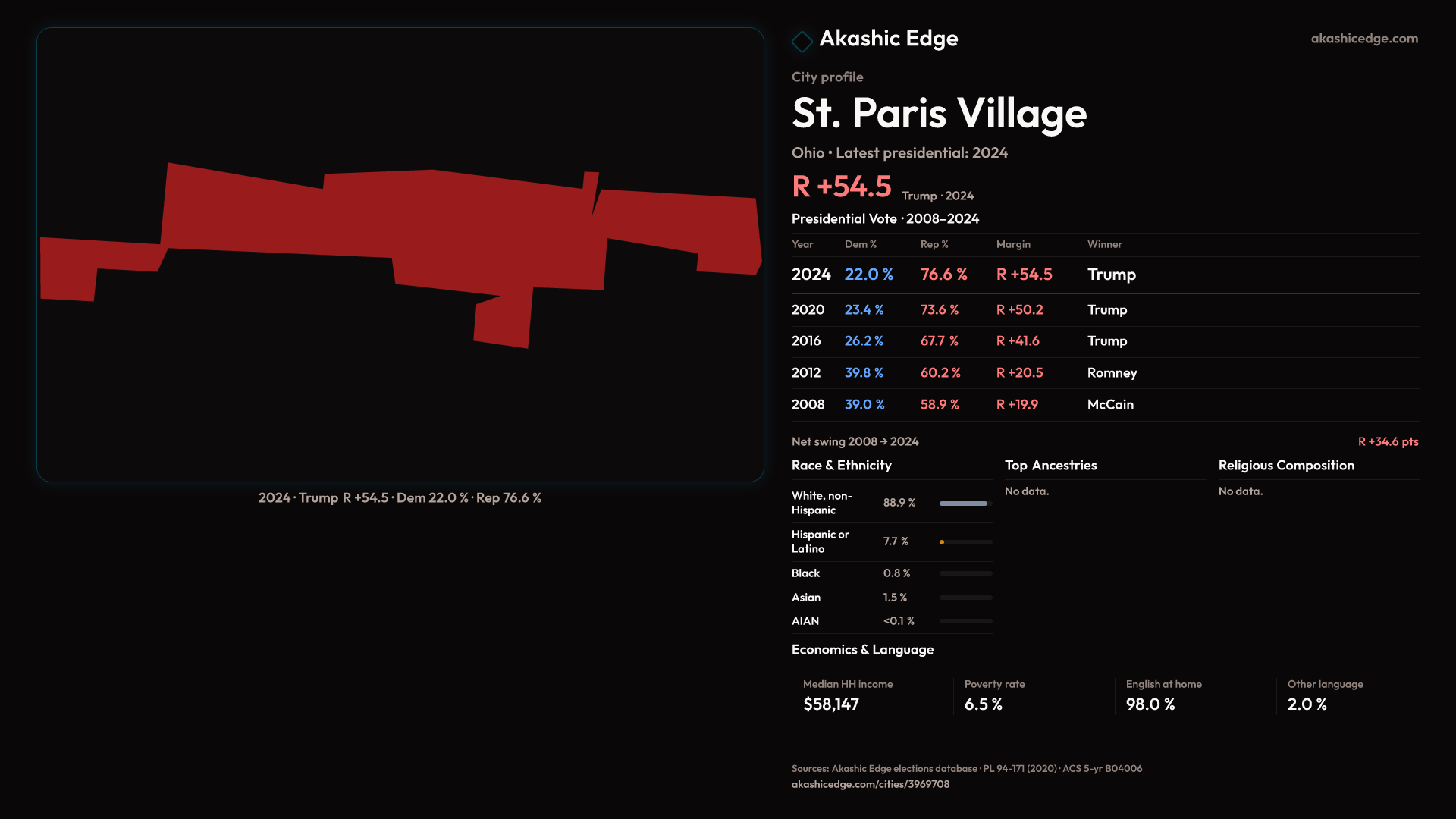Click the Top Ancestries section heading

pos(1050,466)
